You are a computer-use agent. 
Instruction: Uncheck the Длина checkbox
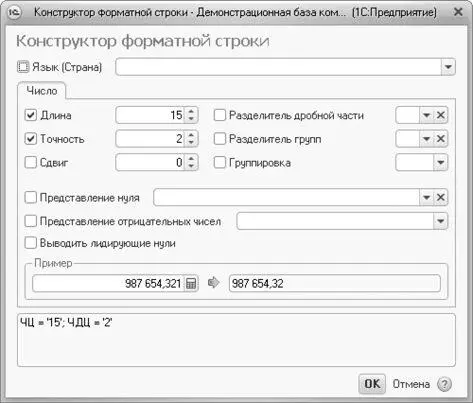click(x=31, y=115)
